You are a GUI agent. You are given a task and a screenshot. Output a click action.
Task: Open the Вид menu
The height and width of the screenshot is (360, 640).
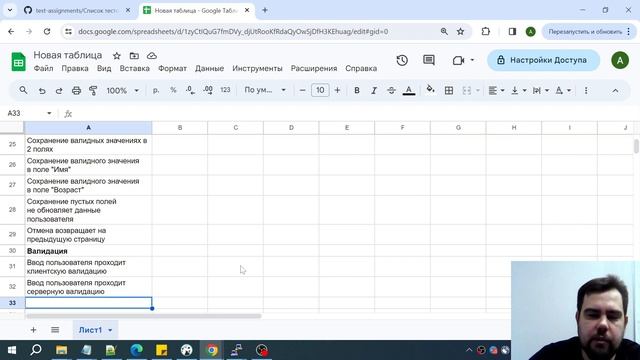point(104,69)
